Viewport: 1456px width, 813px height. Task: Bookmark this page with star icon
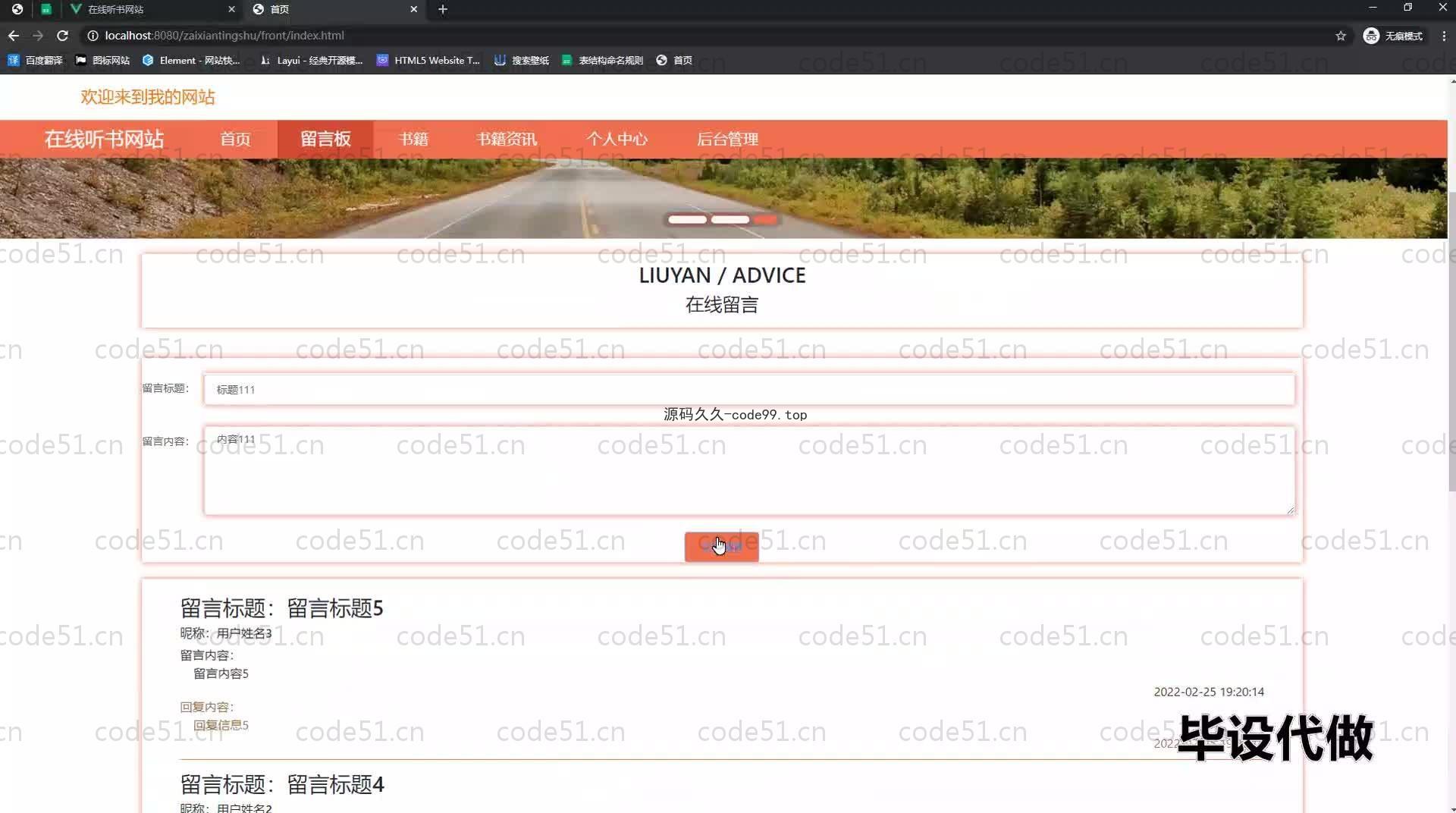click(x=1341, y=36)
